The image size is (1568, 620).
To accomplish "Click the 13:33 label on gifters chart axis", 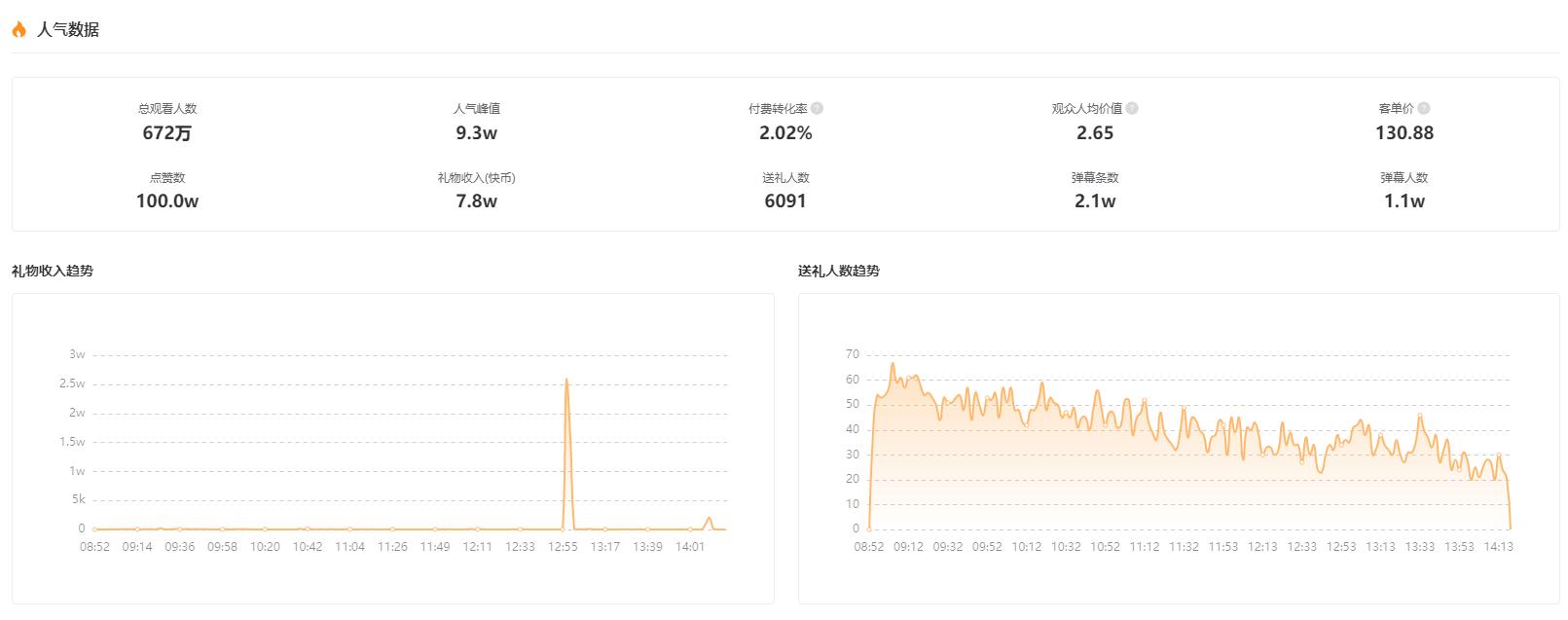I will click(x=1420, y=547).
